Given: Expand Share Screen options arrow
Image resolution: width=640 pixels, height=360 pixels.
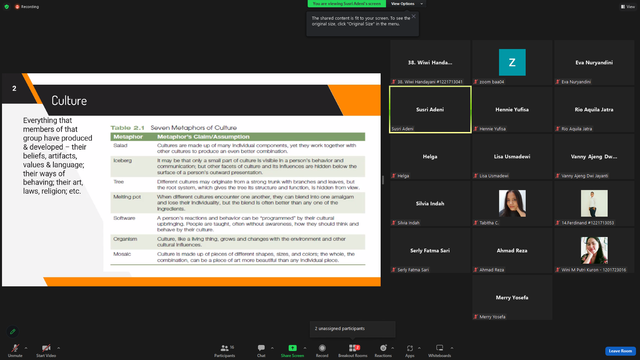Looking at the screenshot, I should coord(305,348).
